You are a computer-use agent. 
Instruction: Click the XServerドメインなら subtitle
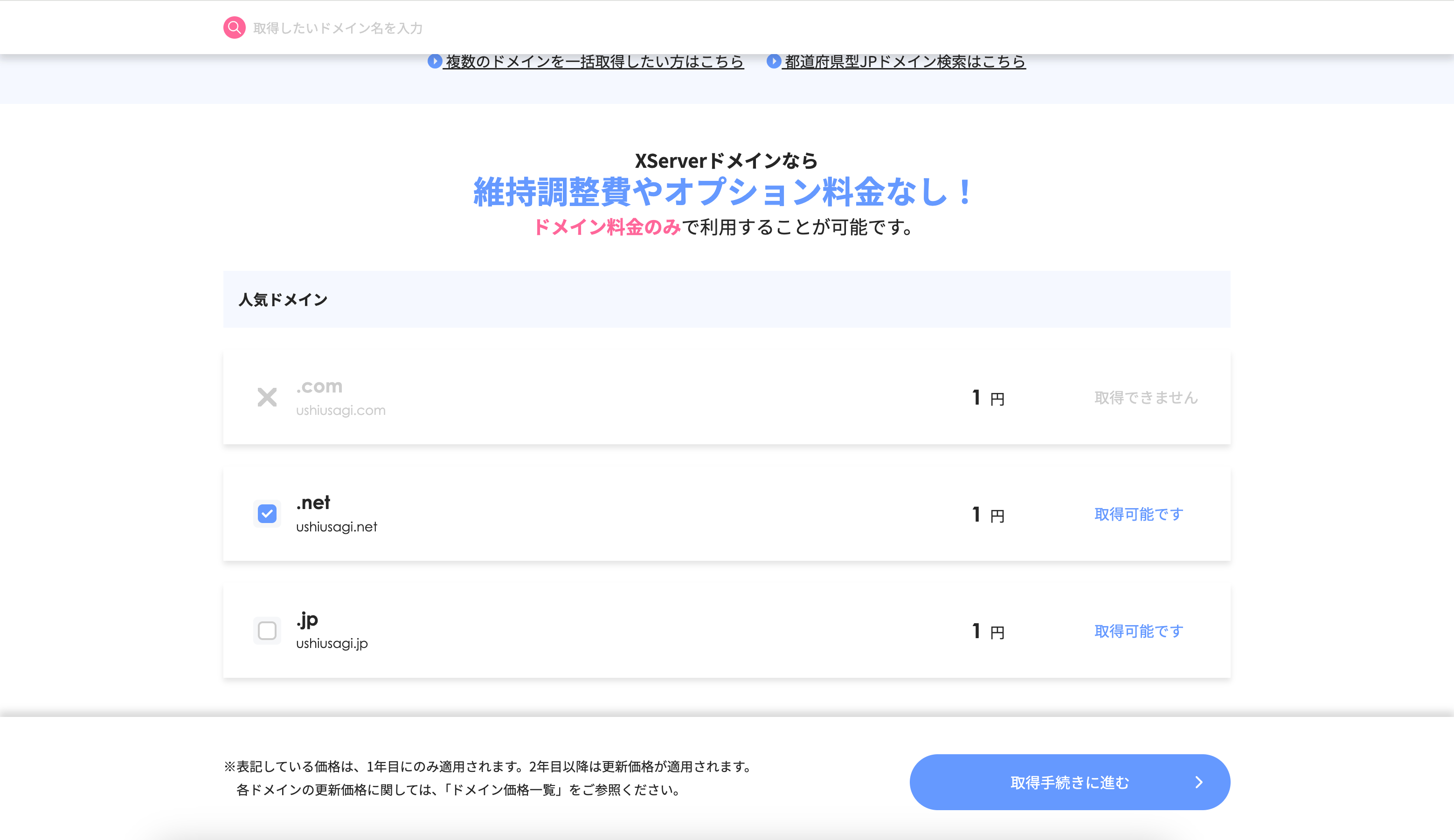(x=727, y=161)
